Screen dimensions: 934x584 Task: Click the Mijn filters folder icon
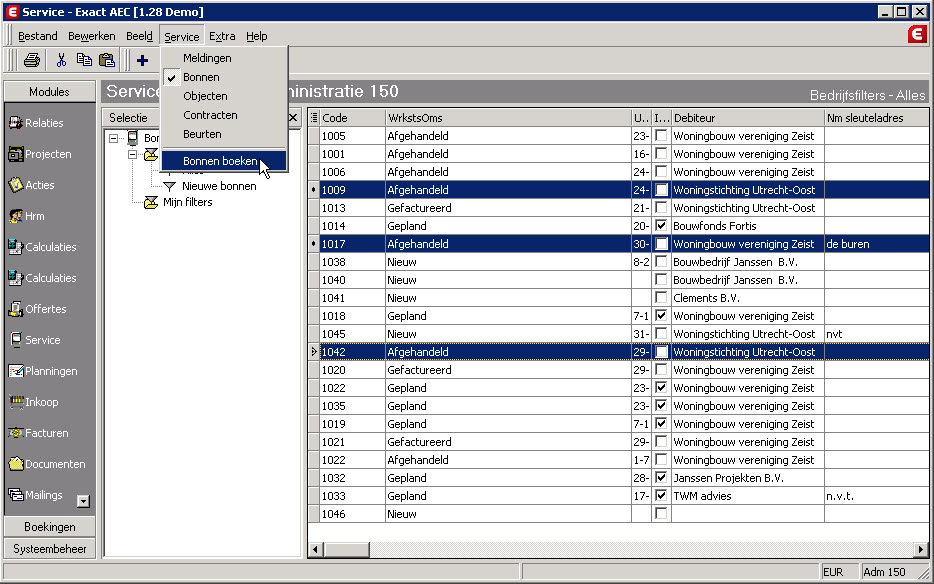click(151, 203)
